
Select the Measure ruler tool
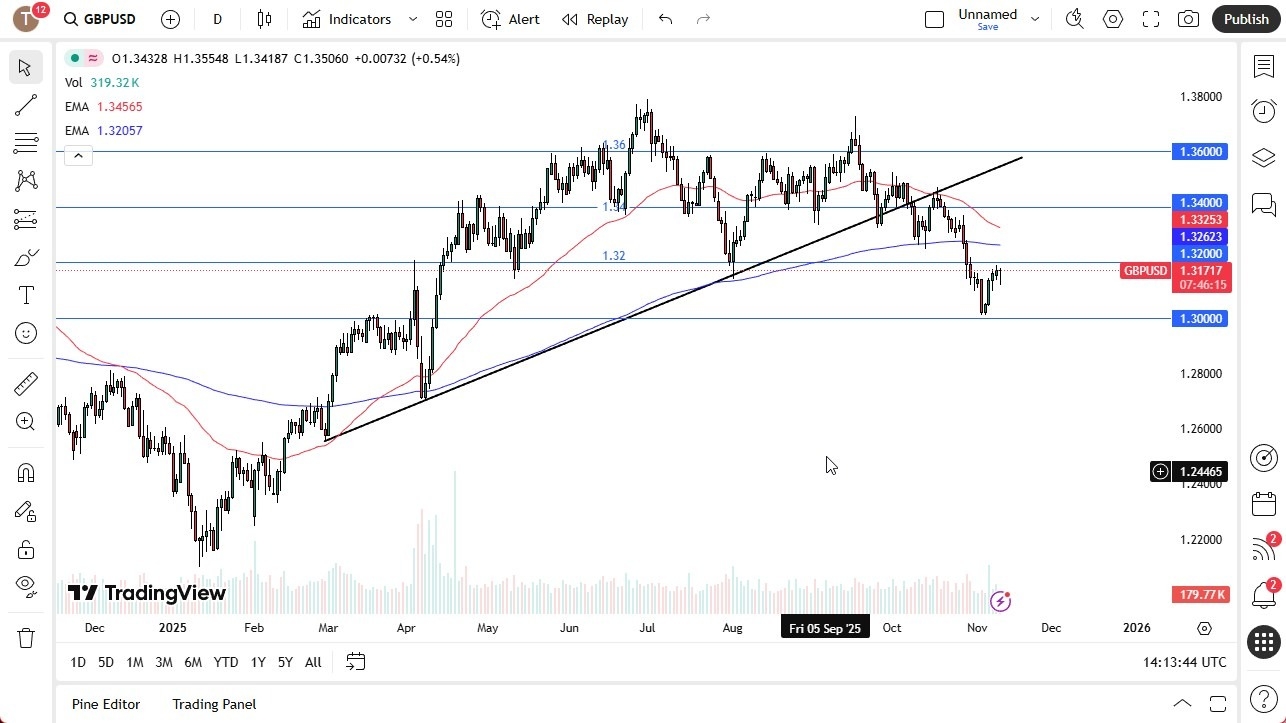[26, 383]
